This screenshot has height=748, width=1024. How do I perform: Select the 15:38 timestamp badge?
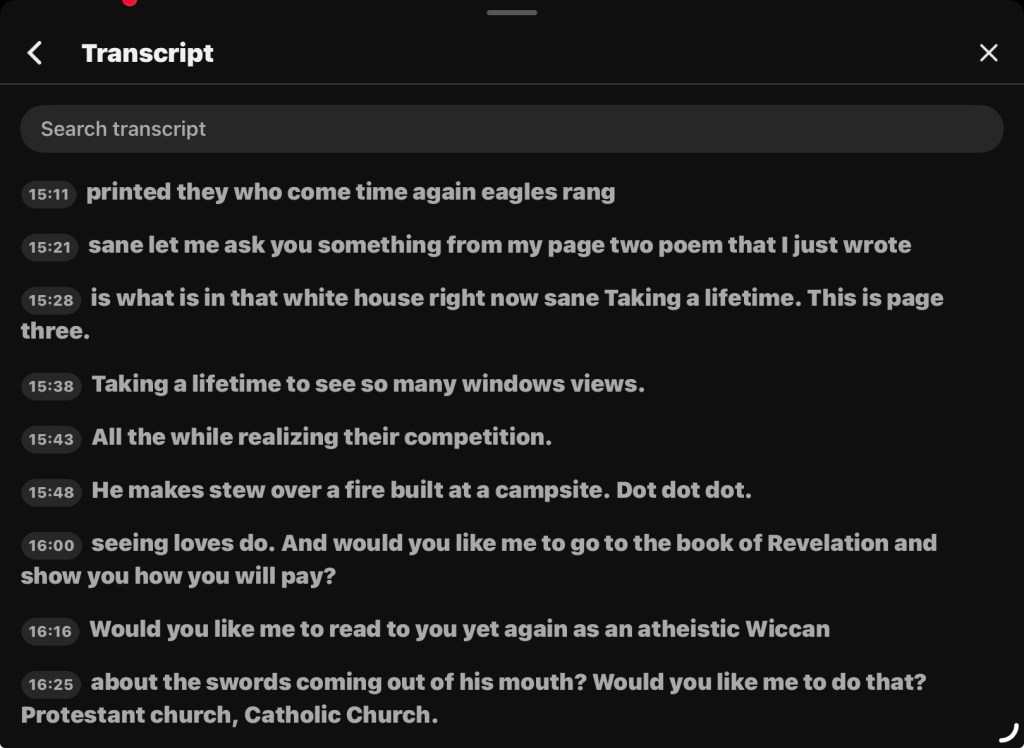(x=51, y=386)
